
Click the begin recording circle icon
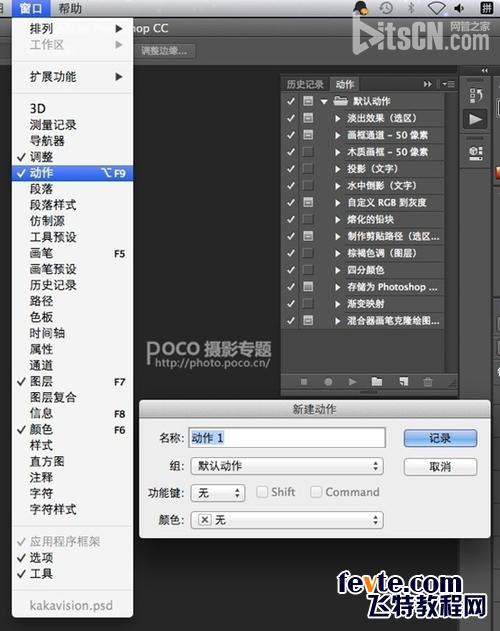[x=328, y=381]
